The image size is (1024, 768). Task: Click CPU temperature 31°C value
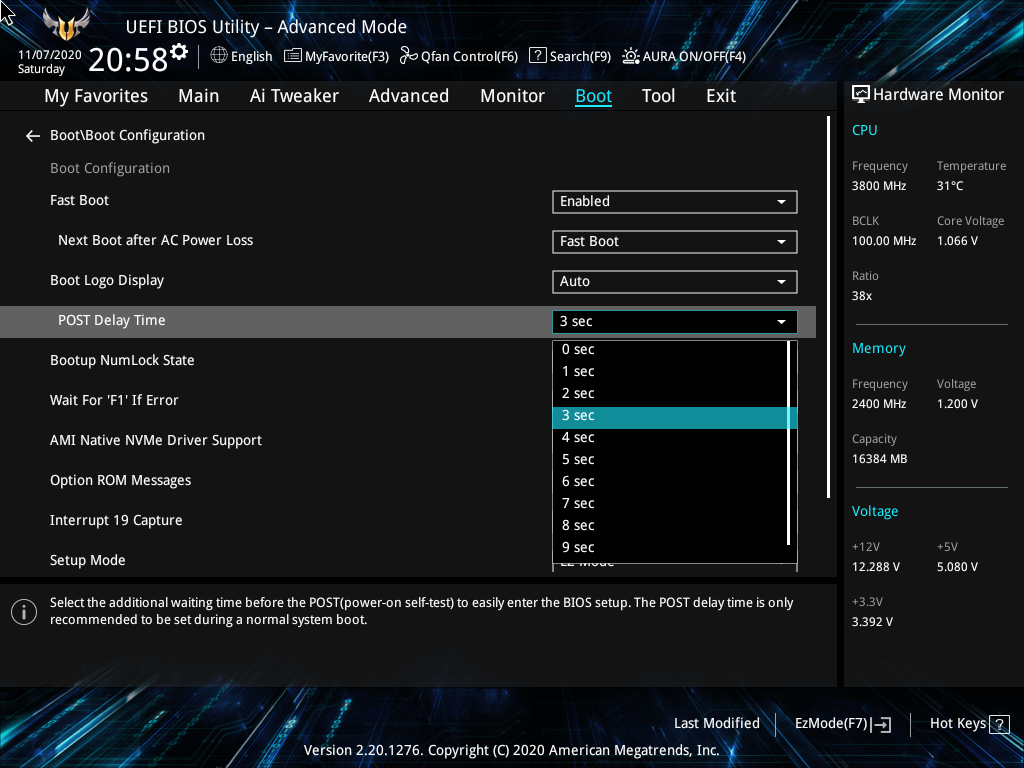click(950, 186)
